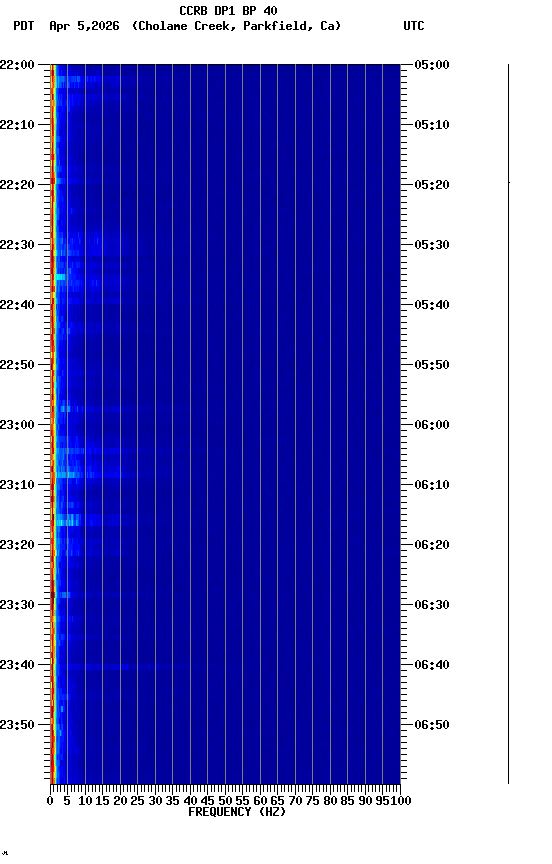Click the '10' frequency axis label
Image resolution: width=552 pixels, height=864 pixels.
[85, 802]
